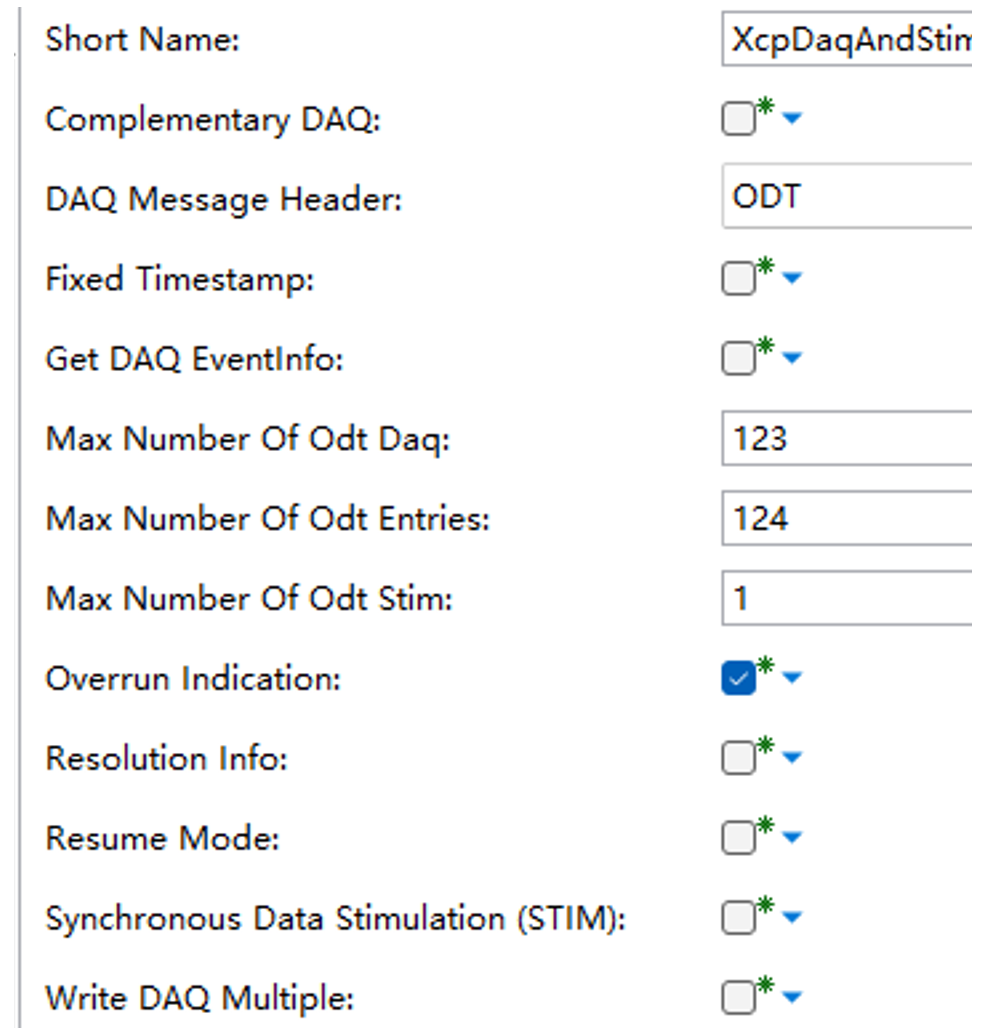The height and width of the screenshot is (1028, 987).
Task: Open Write DAQ Multiple dropdown arrow
Action: tap(792, 997)
